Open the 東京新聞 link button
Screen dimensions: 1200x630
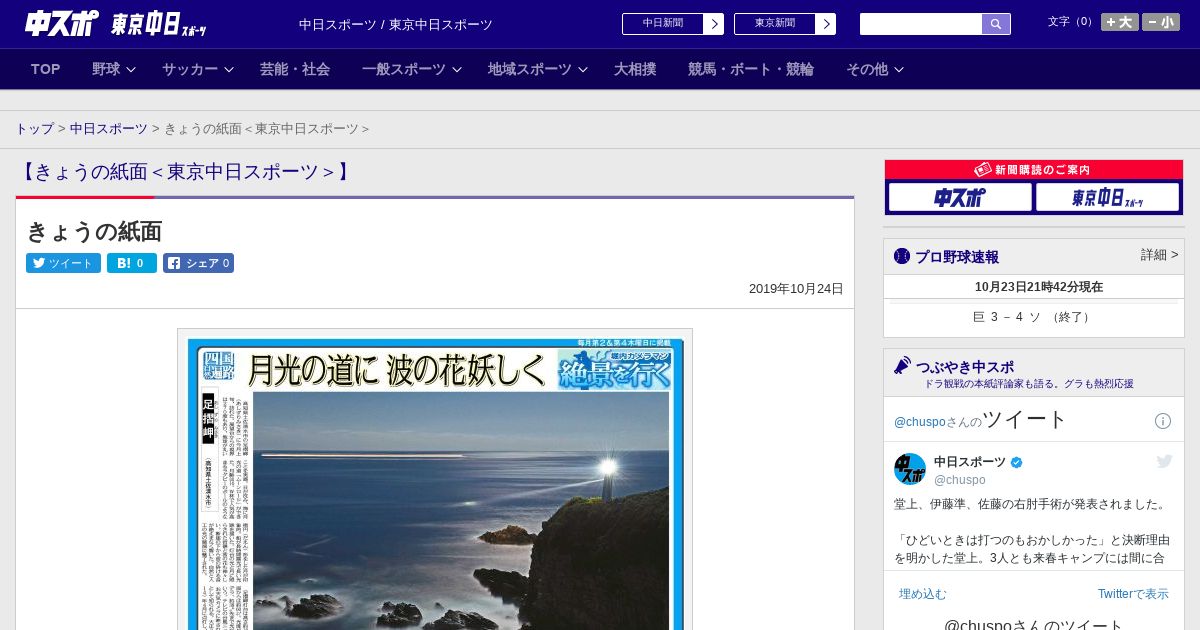pyautogui.click(x=775, y=24)
